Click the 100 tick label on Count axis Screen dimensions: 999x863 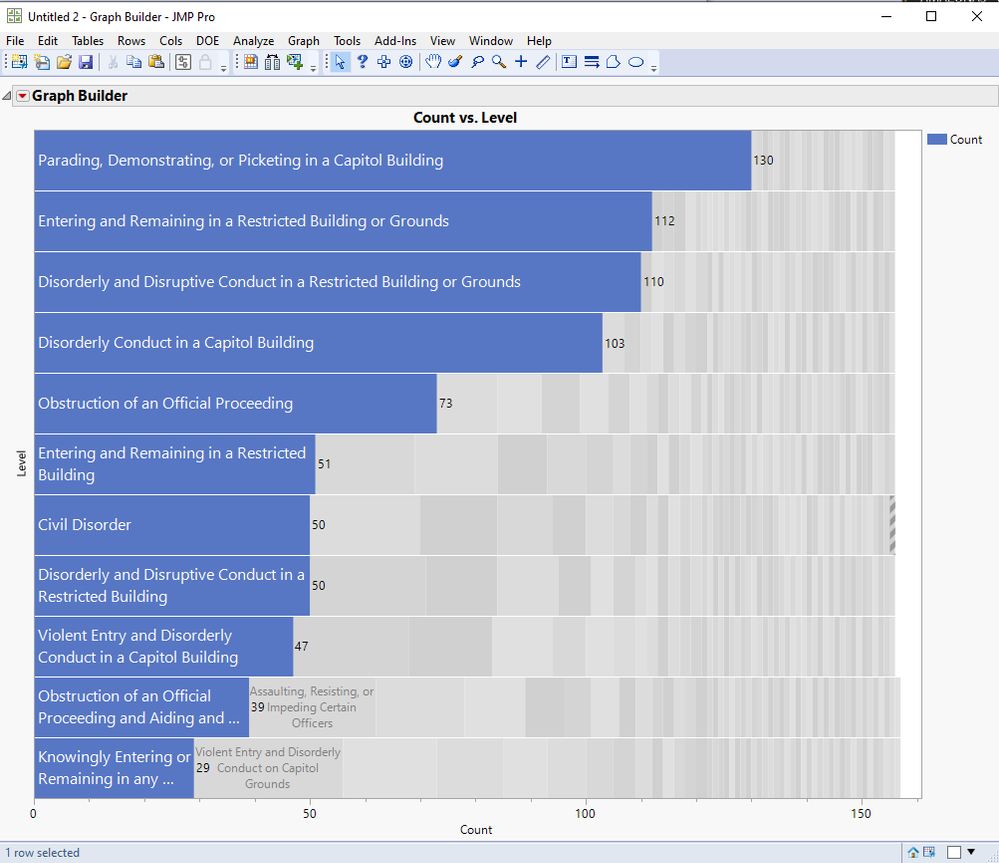click(585, 814)
